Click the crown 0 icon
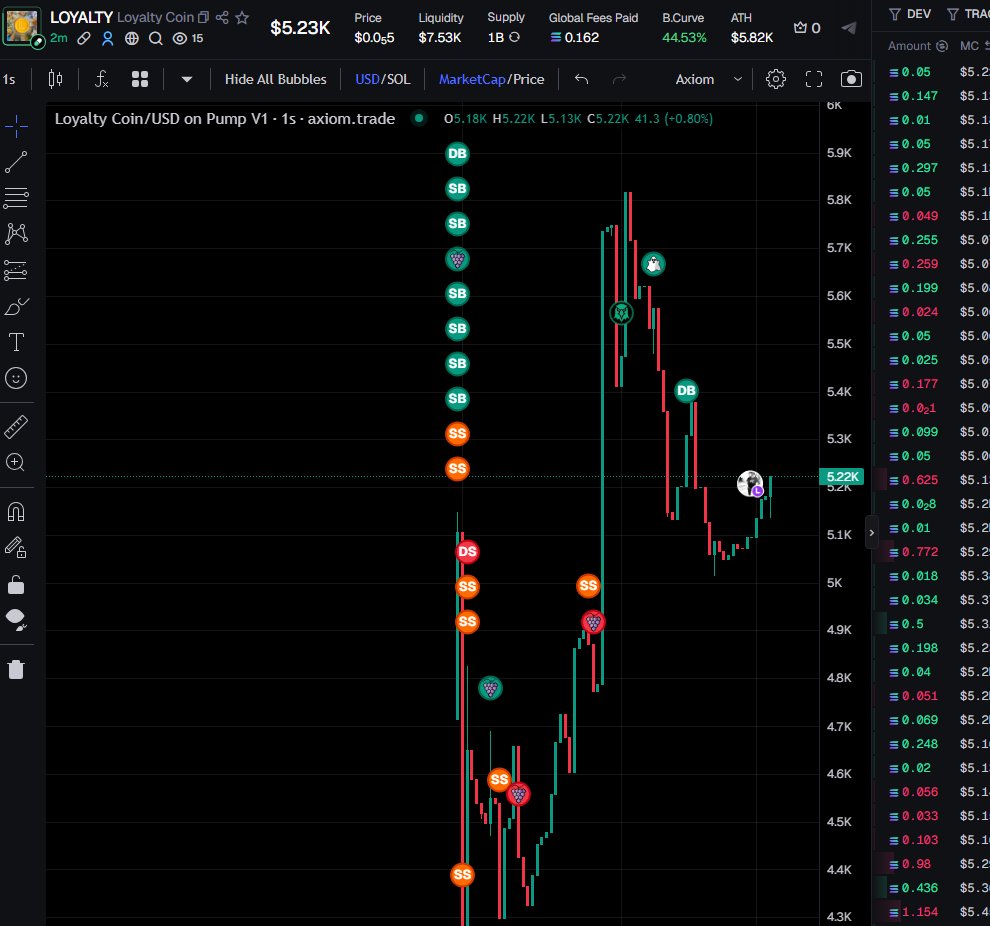Screen dimensions: 990x926 (807, 28)
